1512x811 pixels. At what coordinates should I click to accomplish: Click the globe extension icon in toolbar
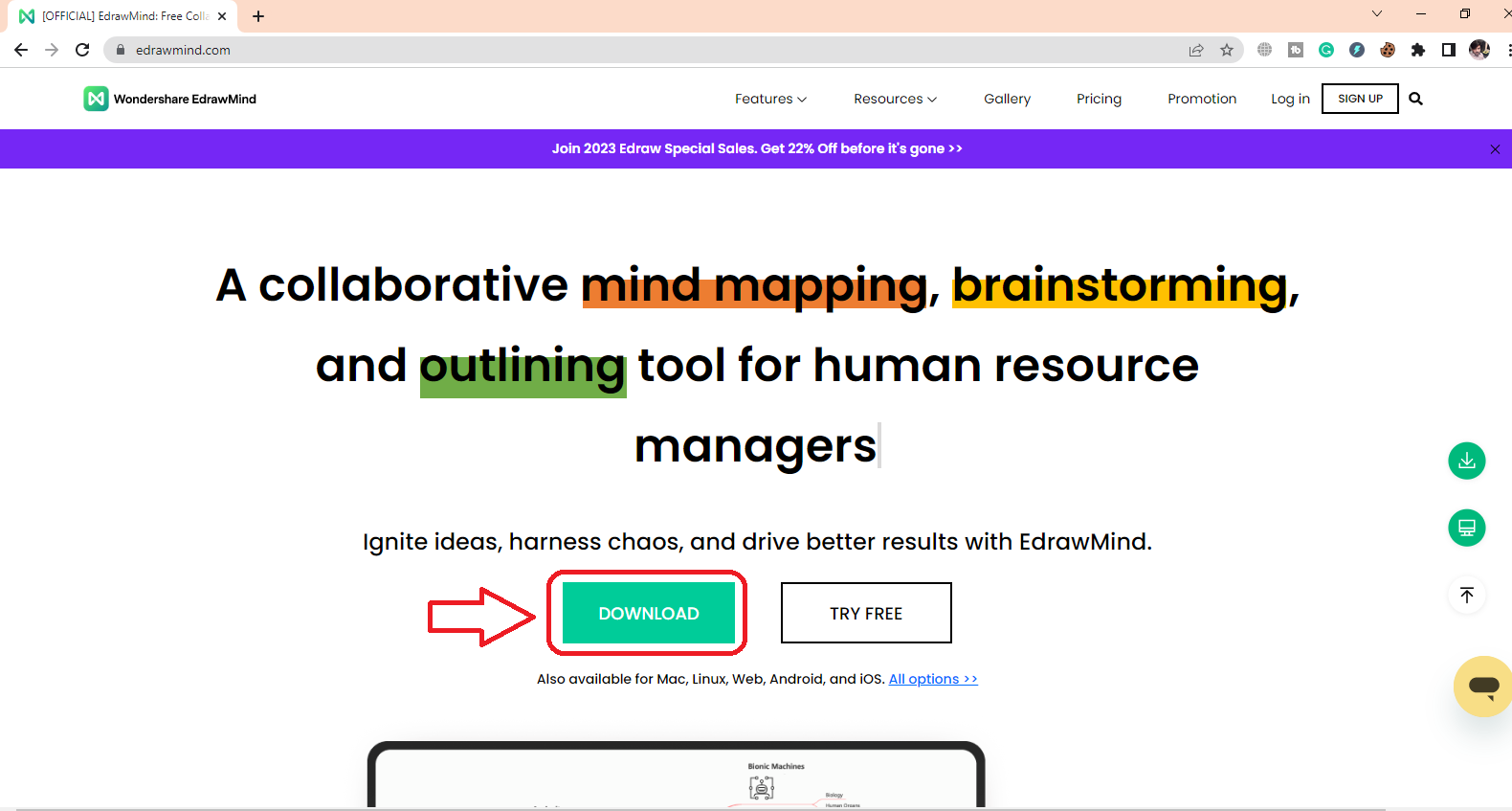point(1265,50)
